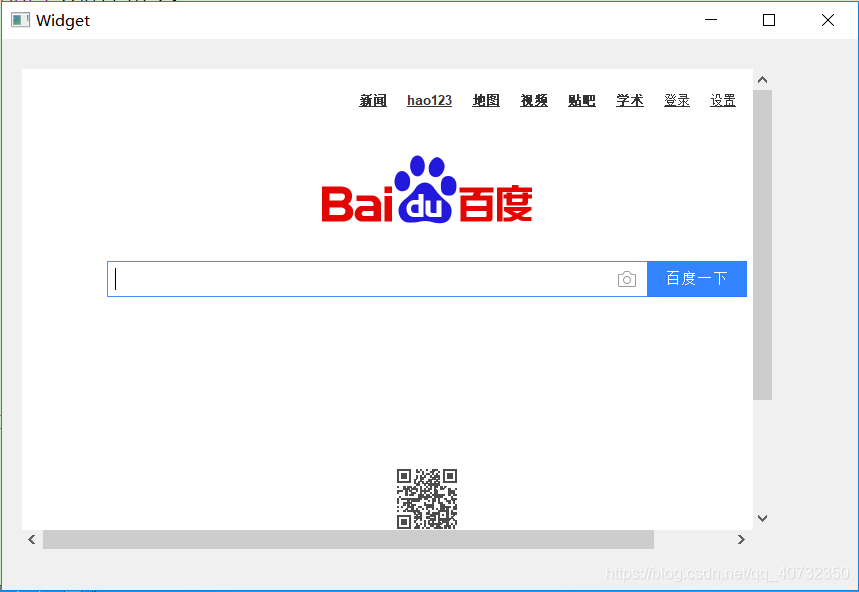
Task: Click the horizontal scrollbar left arrow
Action: tap(32, 539)
